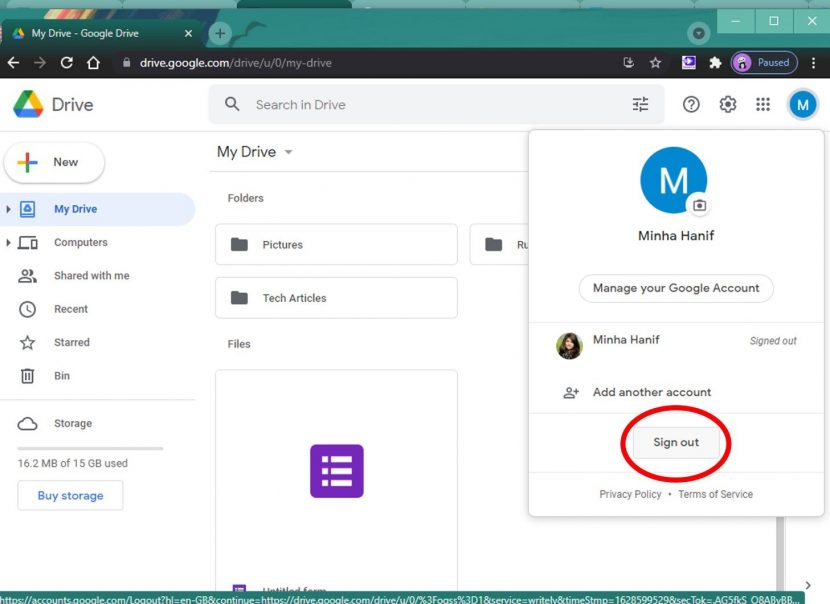Expand the Computers tree arrow
This screenshot has width=830, height=604.
coord(8,242)
